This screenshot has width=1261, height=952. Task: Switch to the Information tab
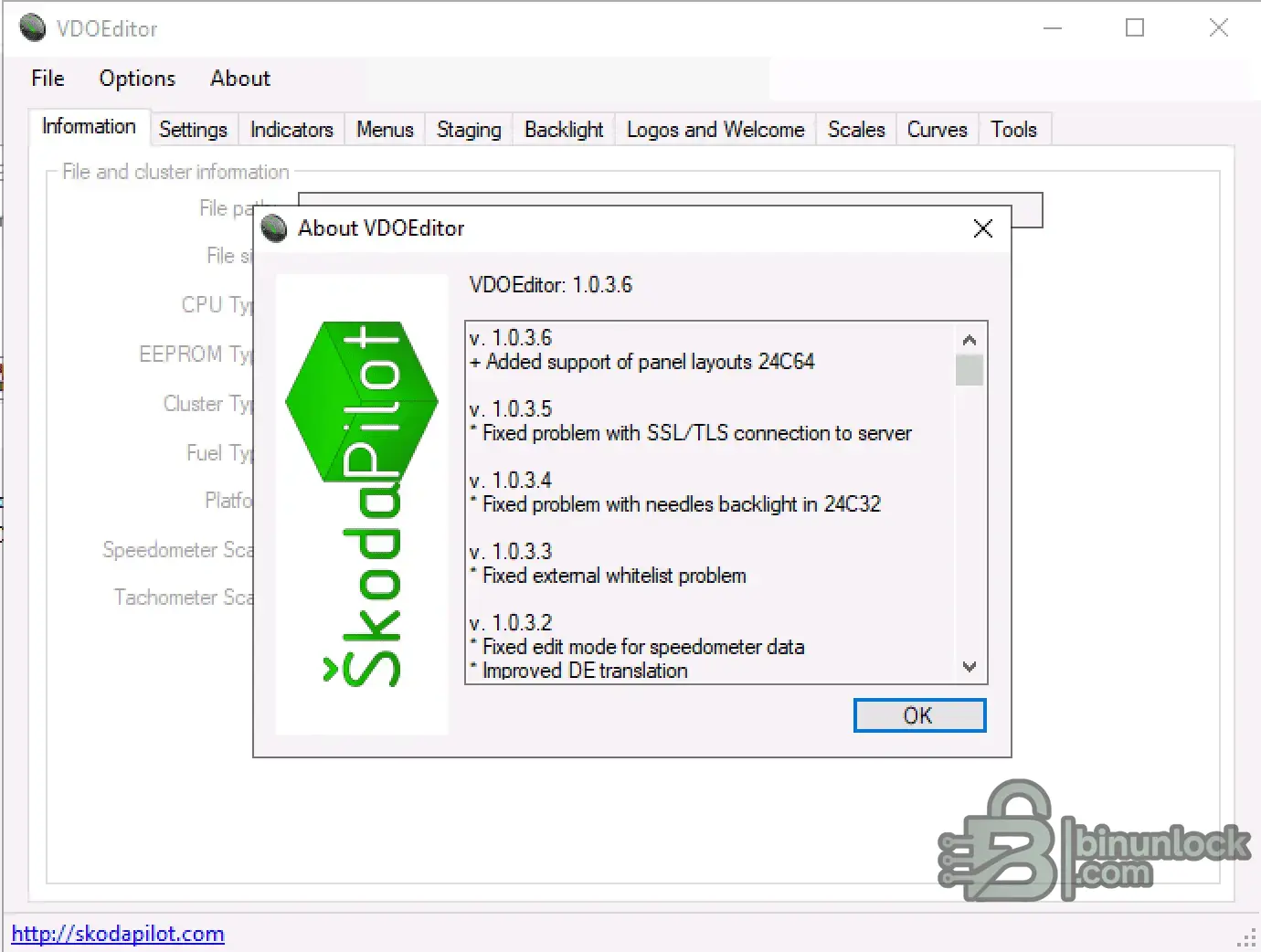coord(89,127)
